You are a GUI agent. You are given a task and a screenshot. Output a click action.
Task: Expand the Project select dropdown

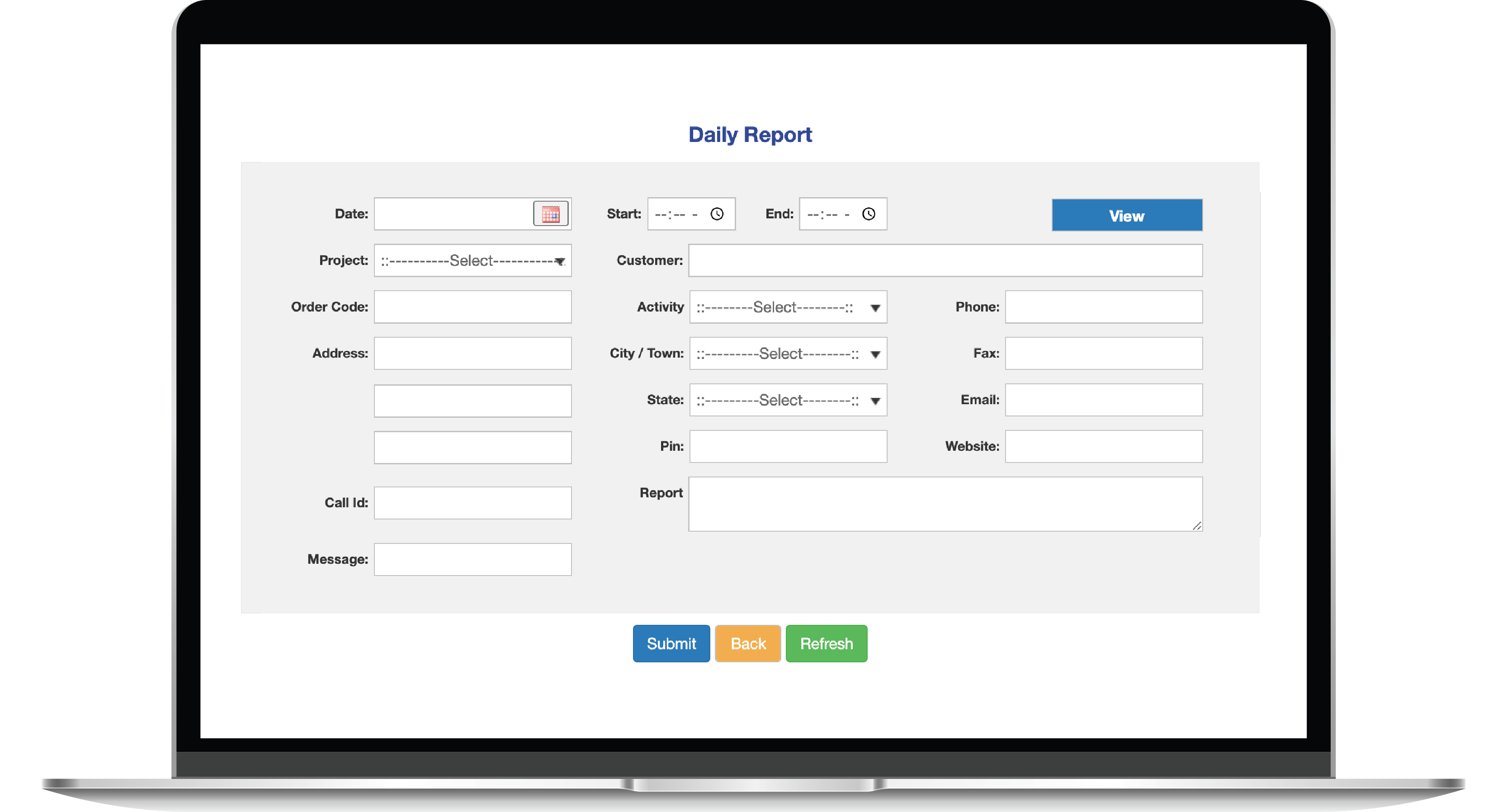tap(472, 261)
